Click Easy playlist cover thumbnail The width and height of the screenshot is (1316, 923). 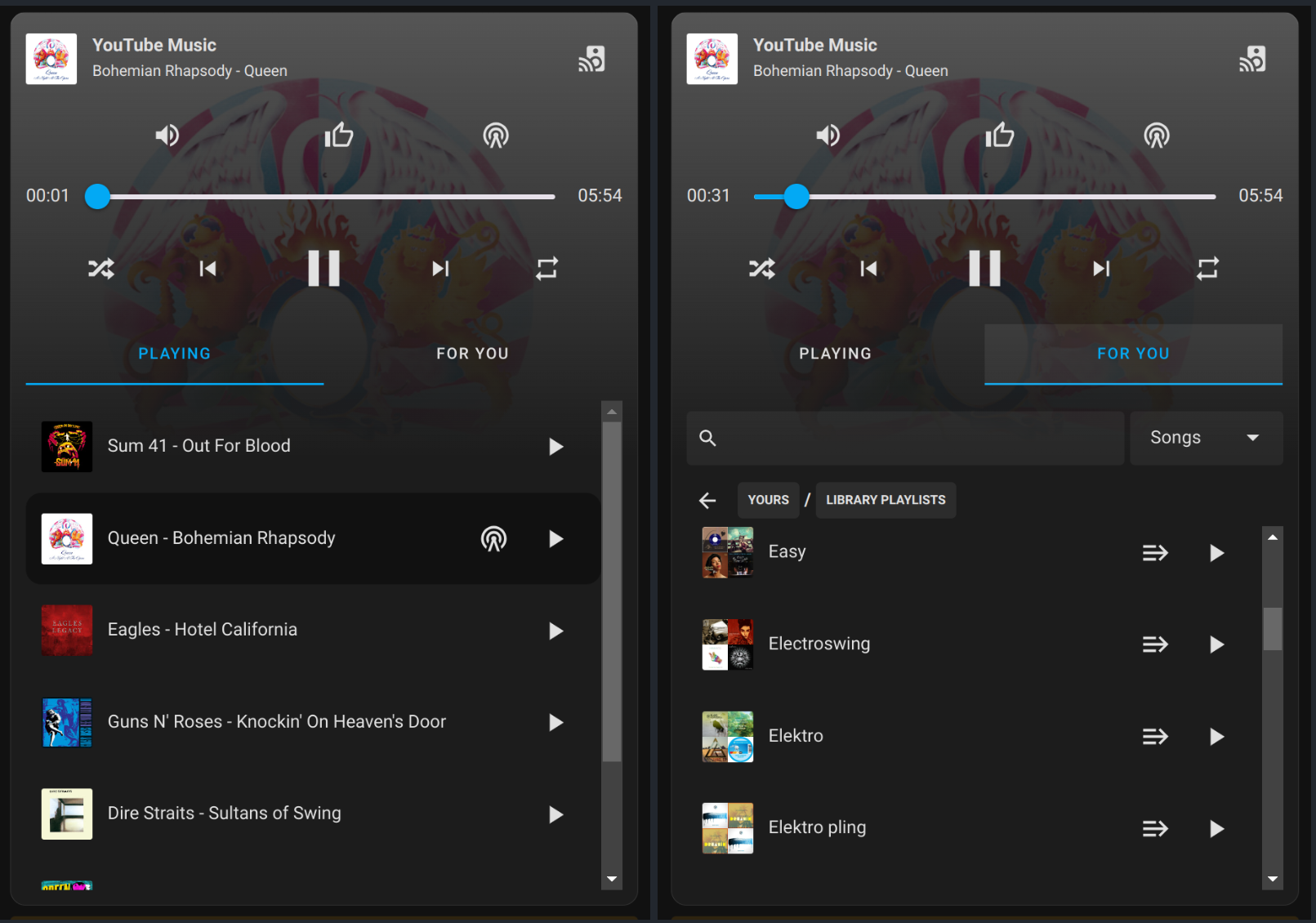[728, 553]
